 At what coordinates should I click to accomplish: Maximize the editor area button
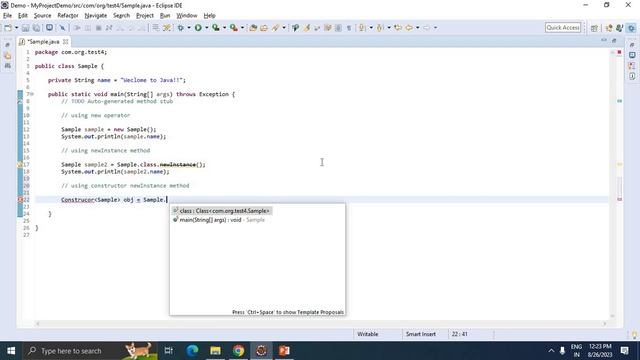click(614, 40)
